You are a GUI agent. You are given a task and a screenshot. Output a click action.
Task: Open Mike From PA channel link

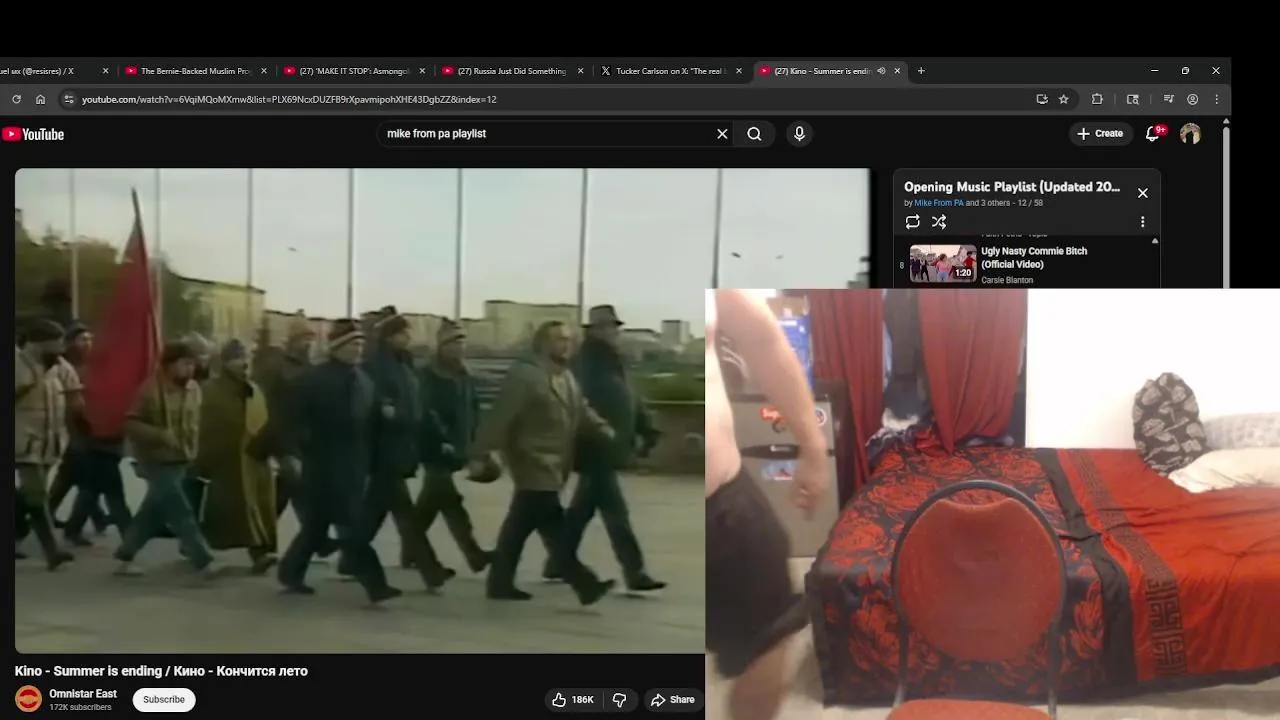click(939, 203)
